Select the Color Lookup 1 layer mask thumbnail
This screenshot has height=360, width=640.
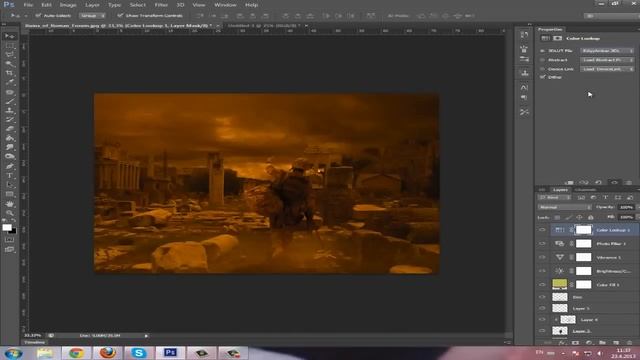pyautogui.click(x=583, y=230)
